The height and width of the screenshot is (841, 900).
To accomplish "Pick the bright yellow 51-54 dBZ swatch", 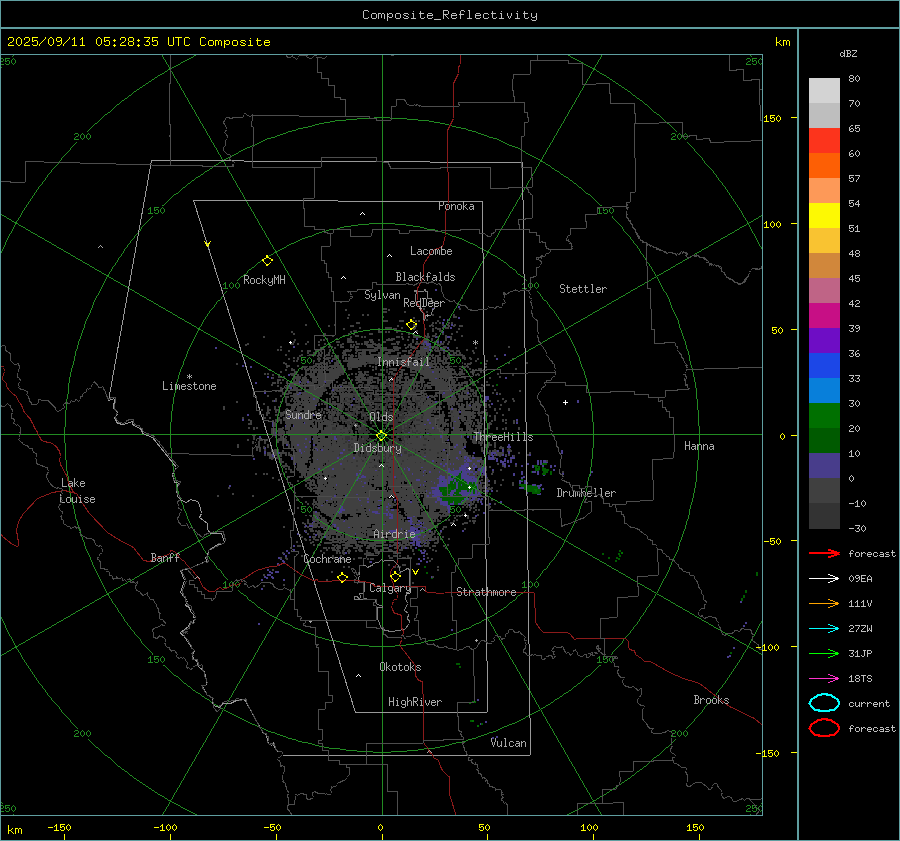I will 824,216.
